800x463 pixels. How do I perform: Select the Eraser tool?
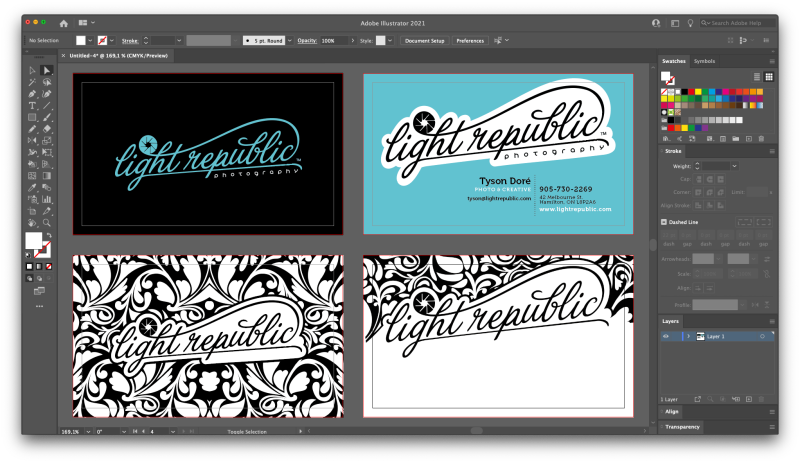[x=47, y=129]
